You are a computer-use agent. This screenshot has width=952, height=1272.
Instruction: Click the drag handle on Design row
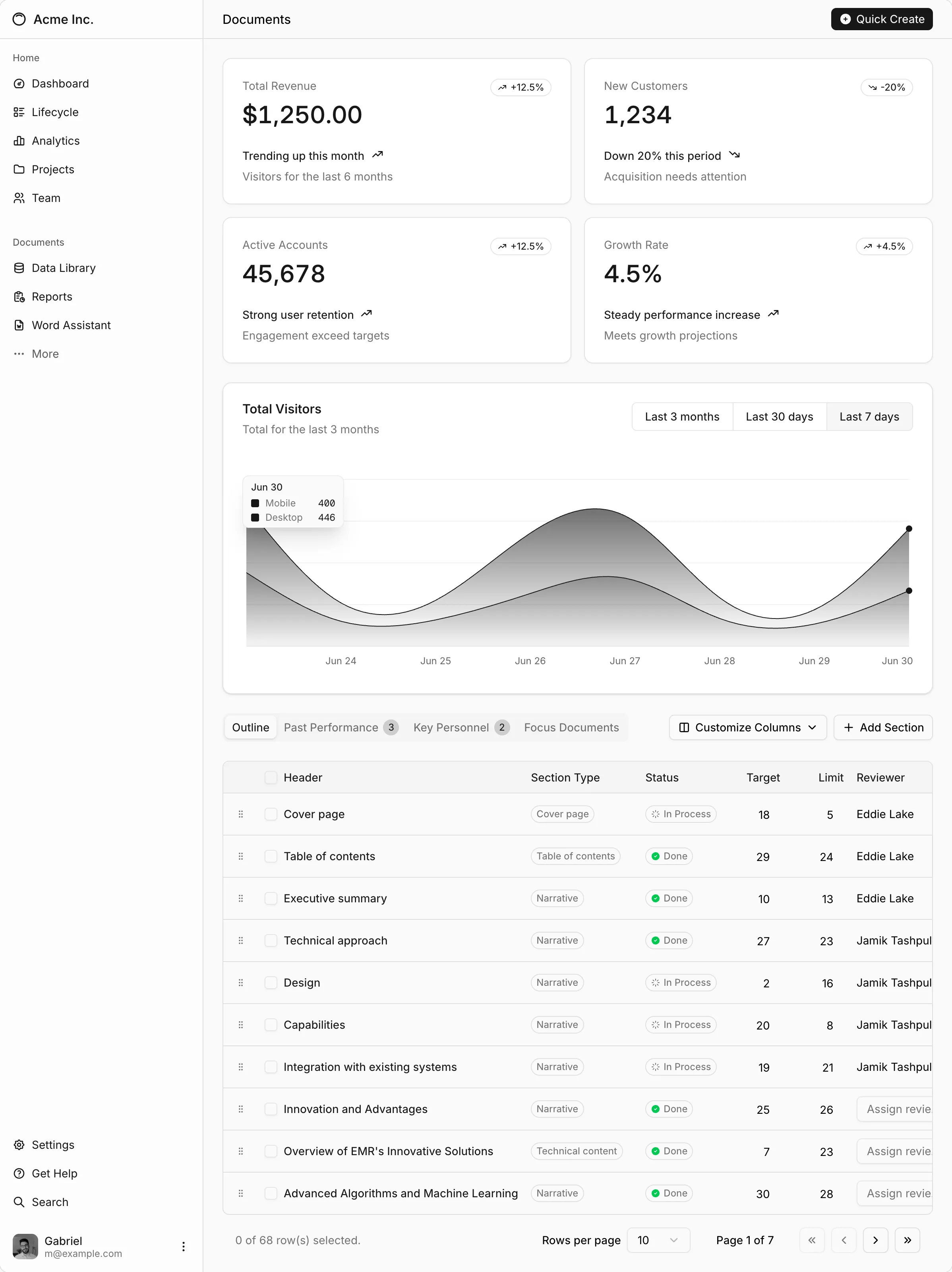pos(241,983)
